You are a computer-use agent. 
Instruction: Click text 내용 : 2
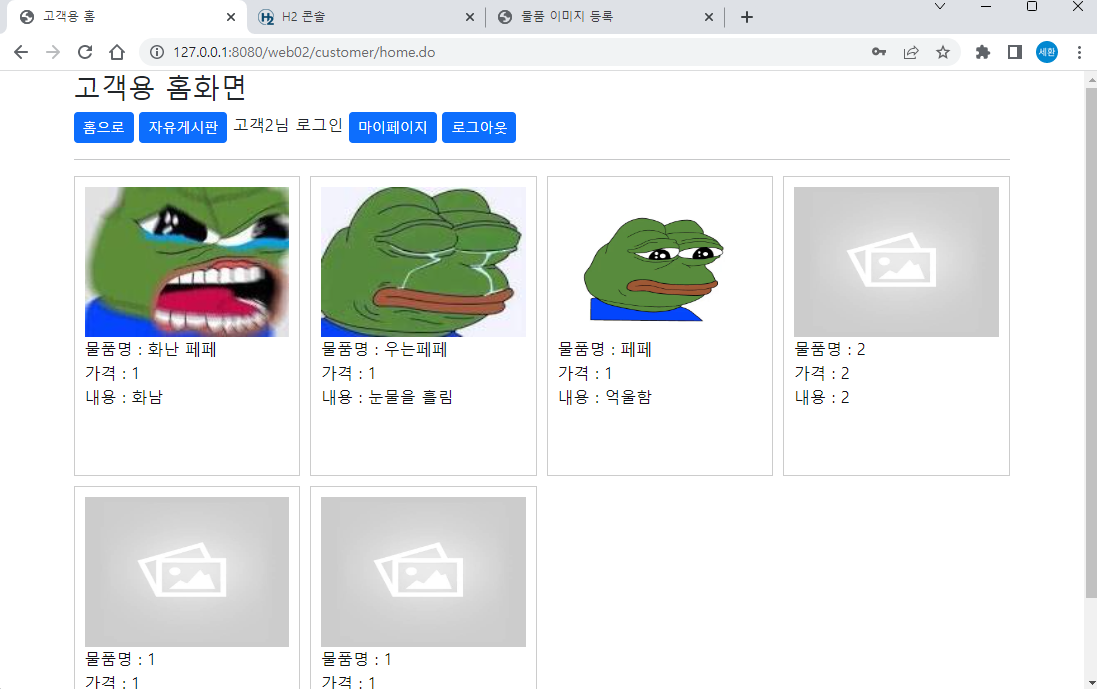point(822,397)
